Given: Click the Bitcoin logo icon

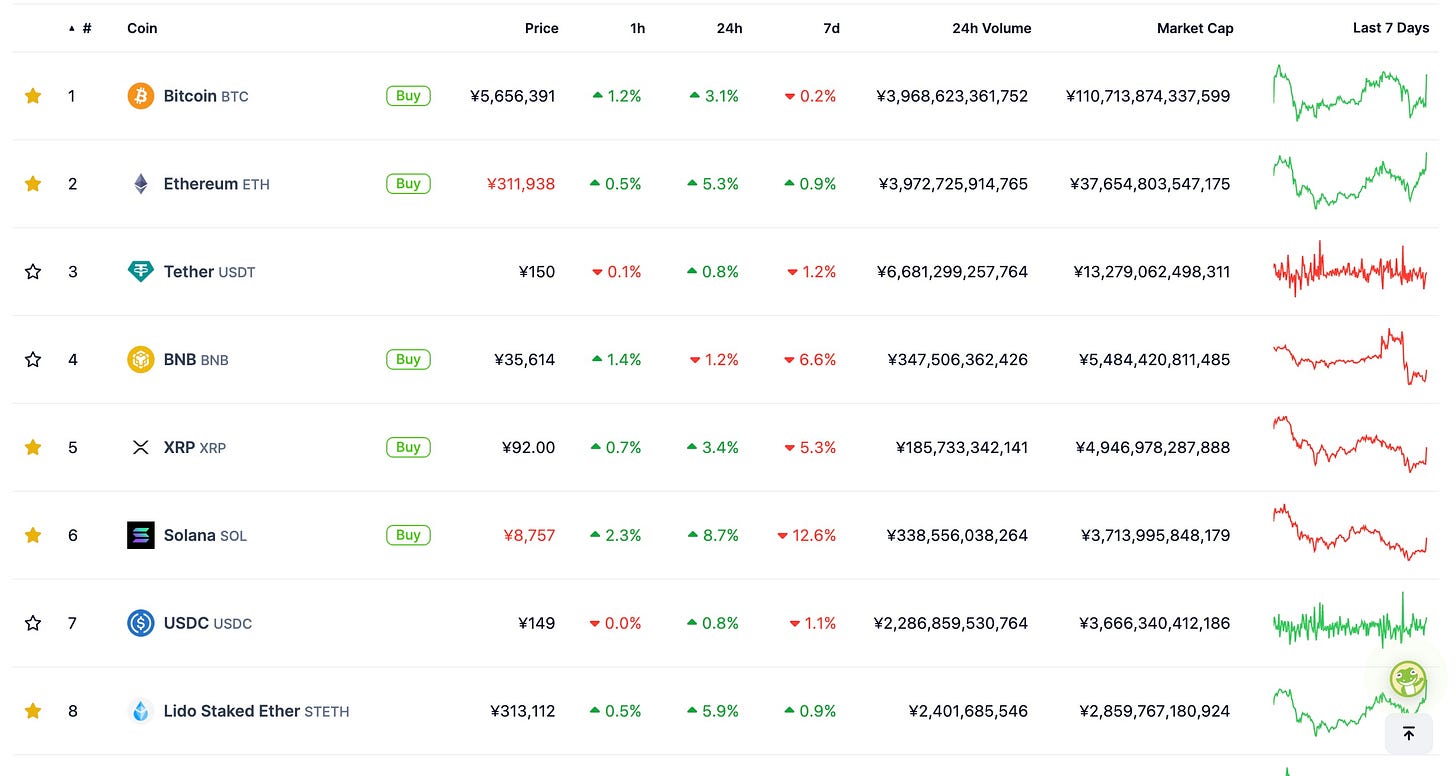Looking at the screenshot, I should [141, 96].
